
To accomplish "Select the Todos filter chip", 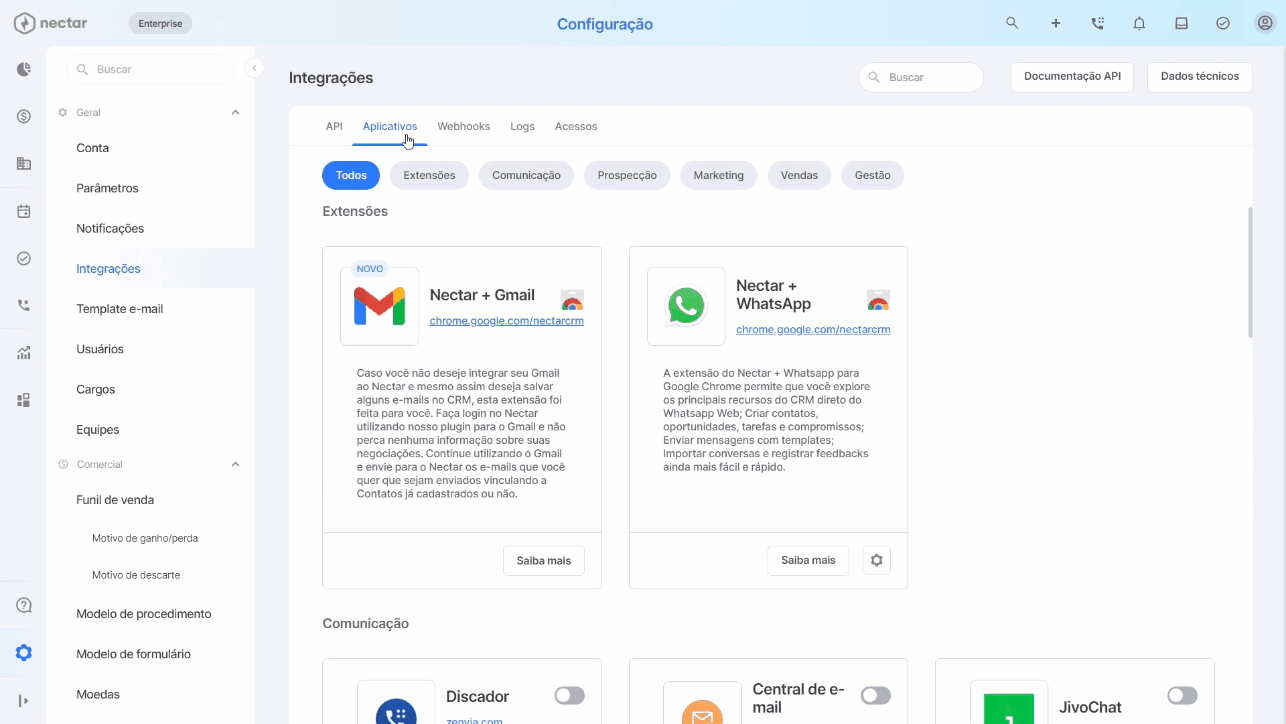I will click(351, 175).
